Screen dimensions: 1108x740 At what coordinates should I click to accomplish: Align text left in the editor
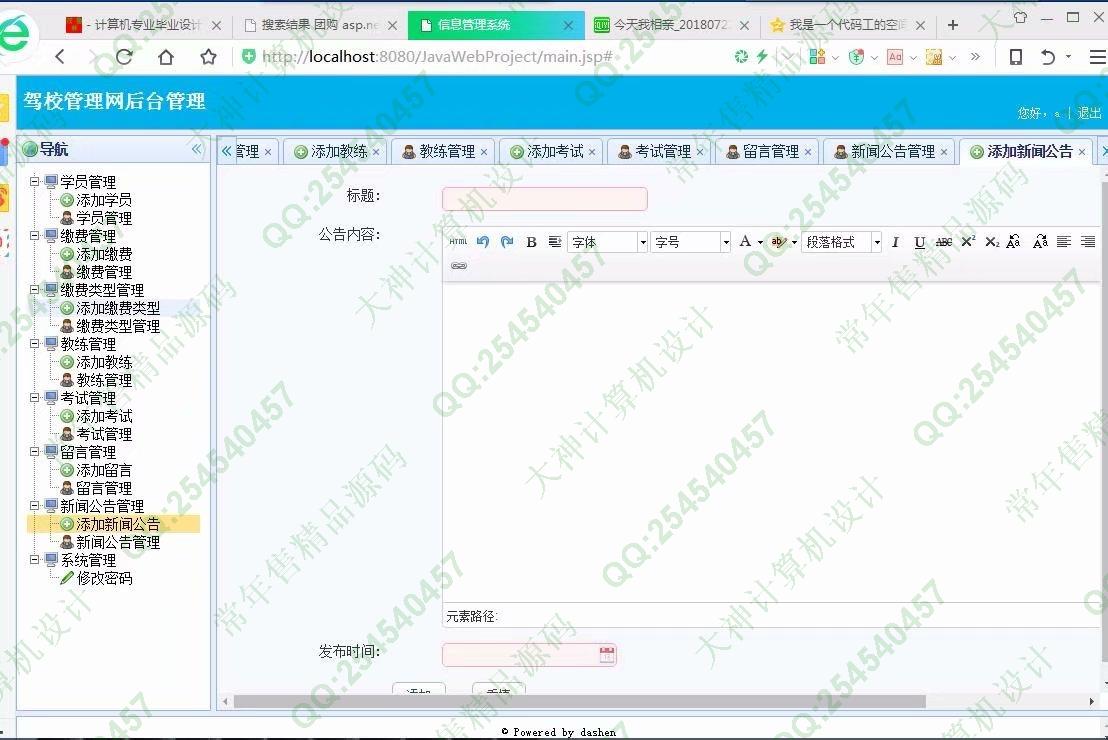point(1063,242)
